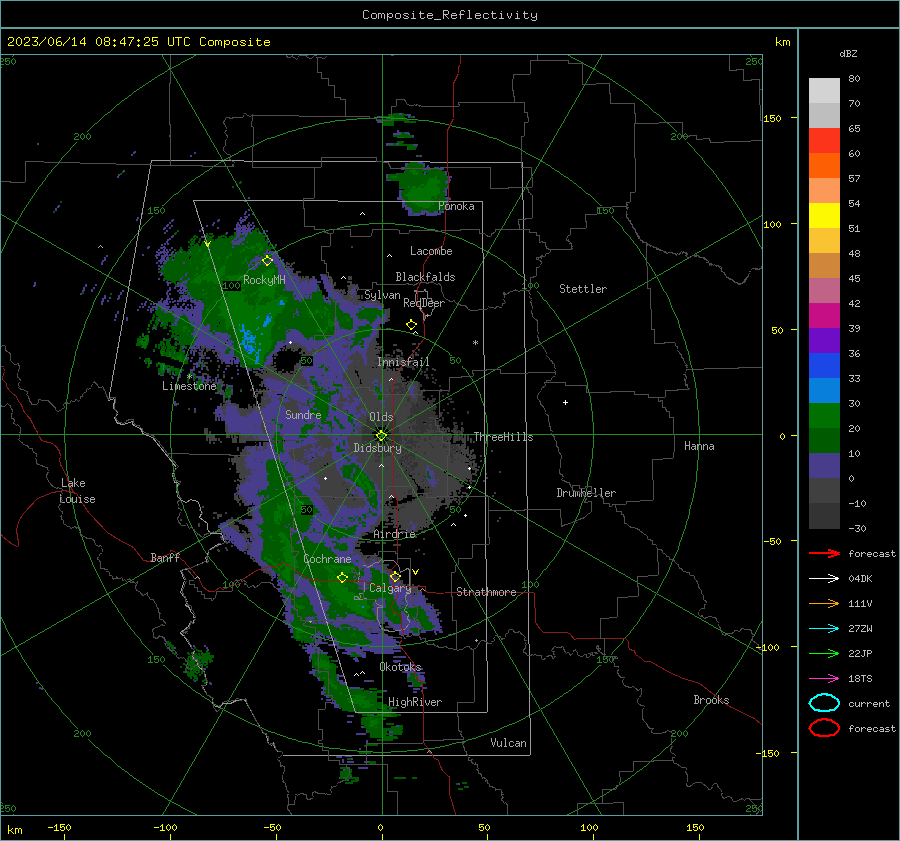Click the Ponoka town label

[456, 206]
